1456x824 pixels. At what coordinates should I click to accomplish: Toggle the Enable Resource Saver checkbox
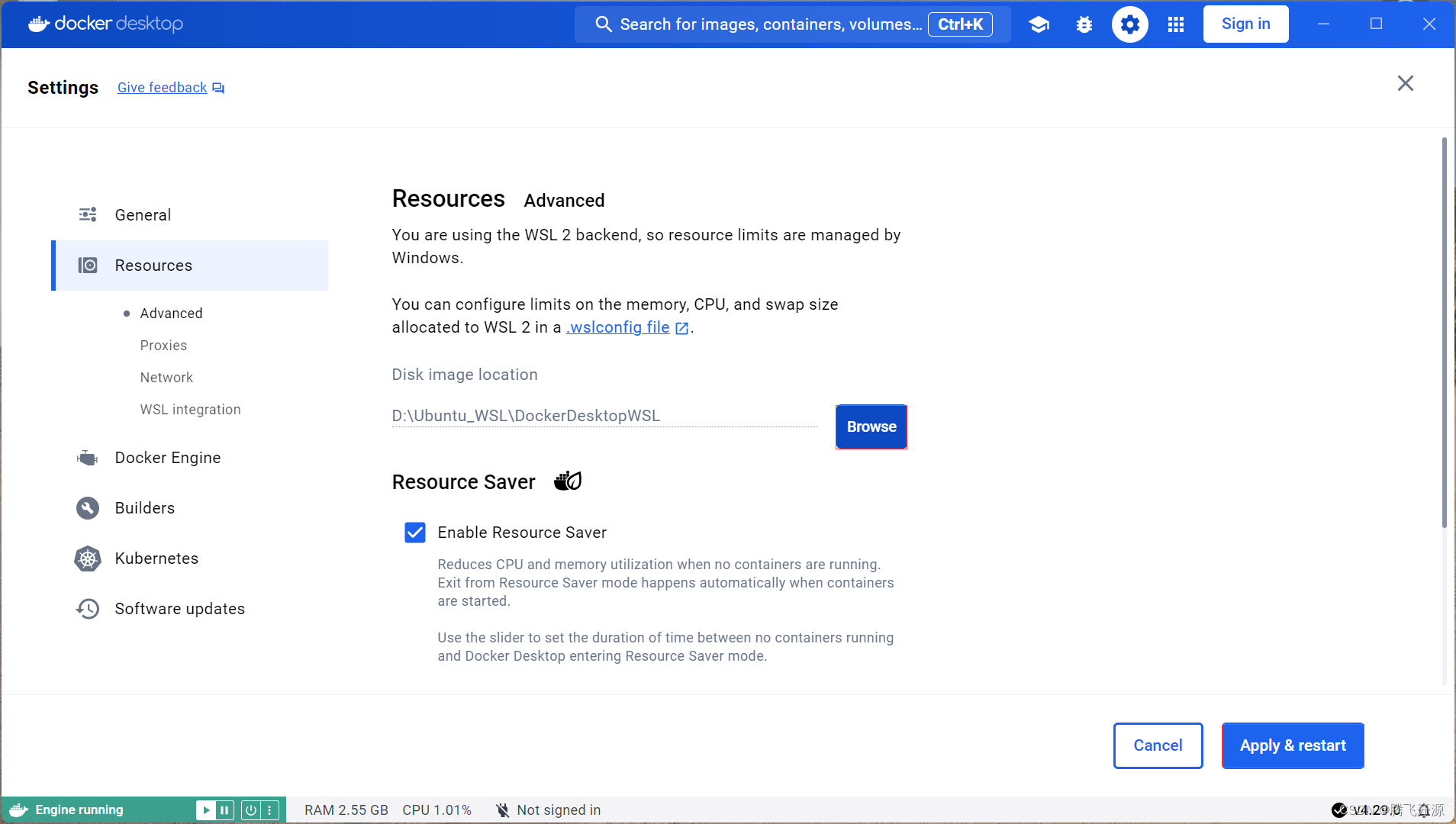coord(415,533)
